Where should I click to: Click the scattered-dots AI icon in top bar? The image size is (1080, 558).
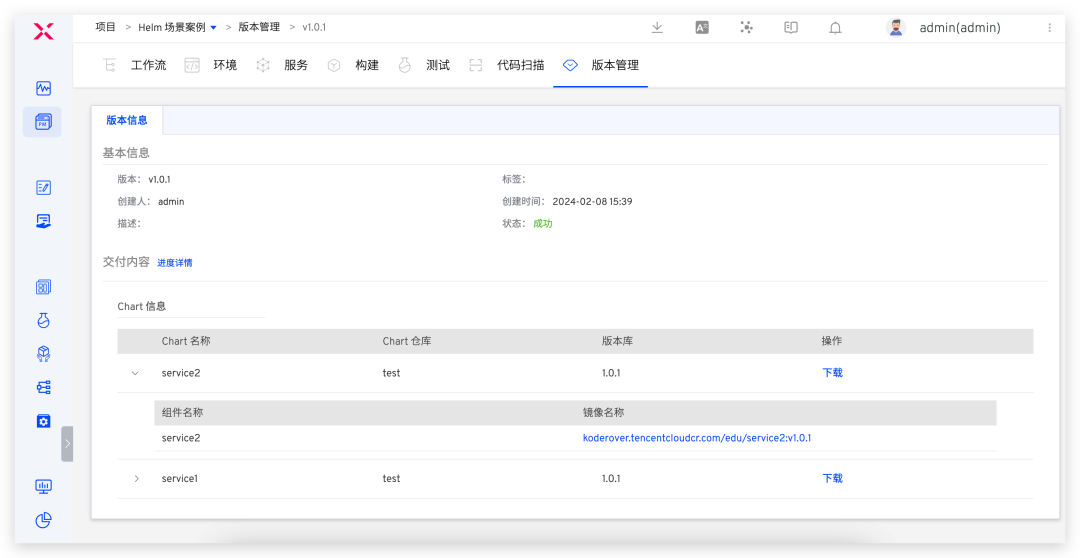point(747,28)
